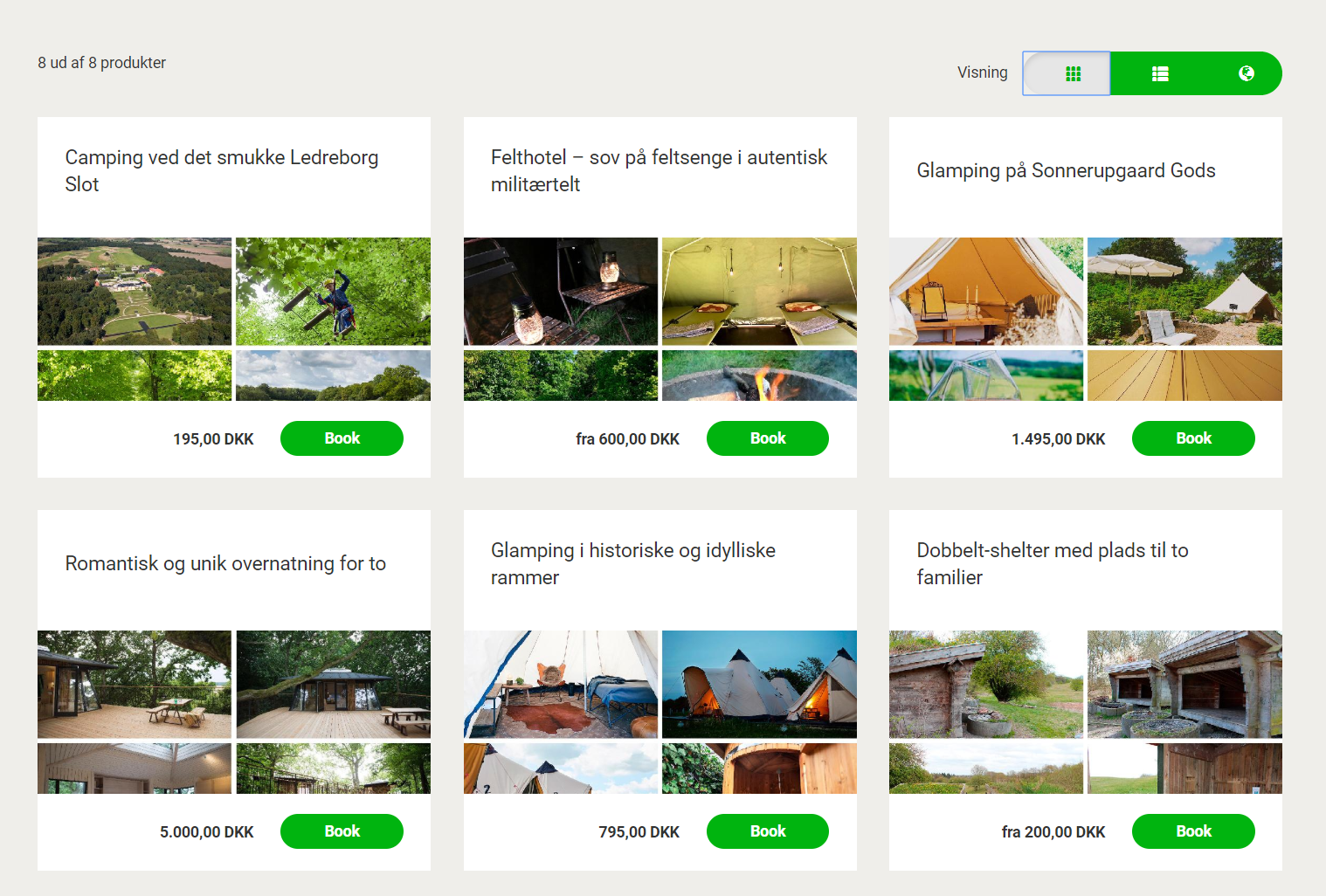The height and width of the screenshot is (896, 1326).
Task: Book Camping ved Ledreborg Slot
Action: click(342, 438)
